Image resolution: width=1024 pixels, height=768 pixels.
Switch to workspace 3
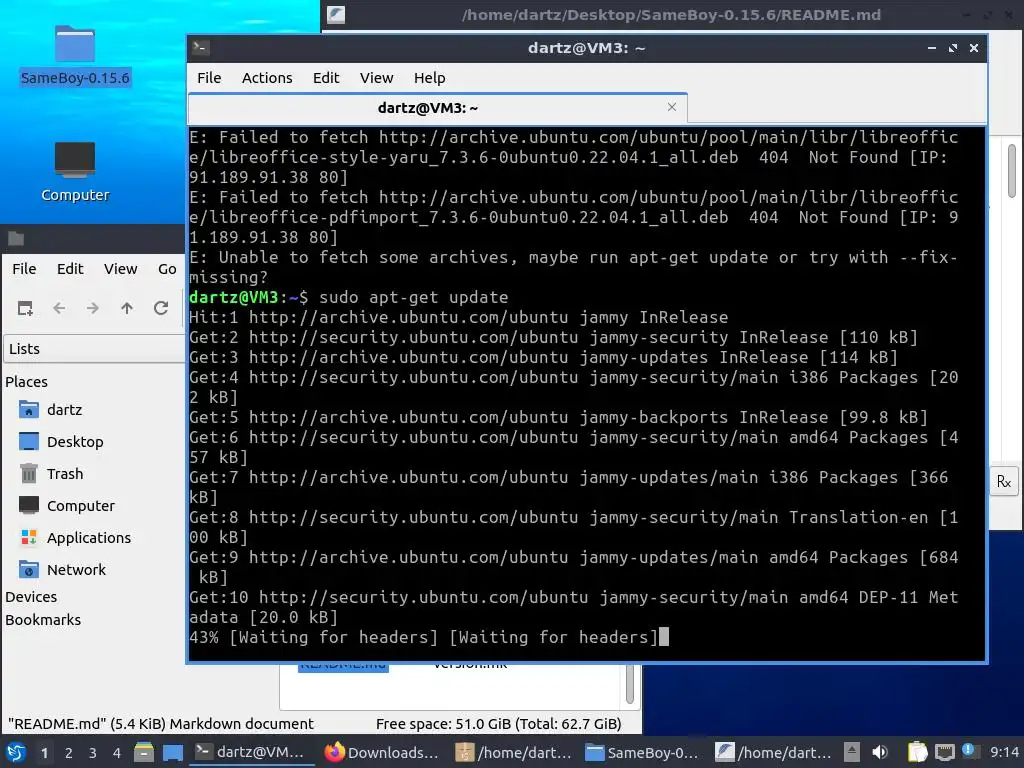click(93, 753)
